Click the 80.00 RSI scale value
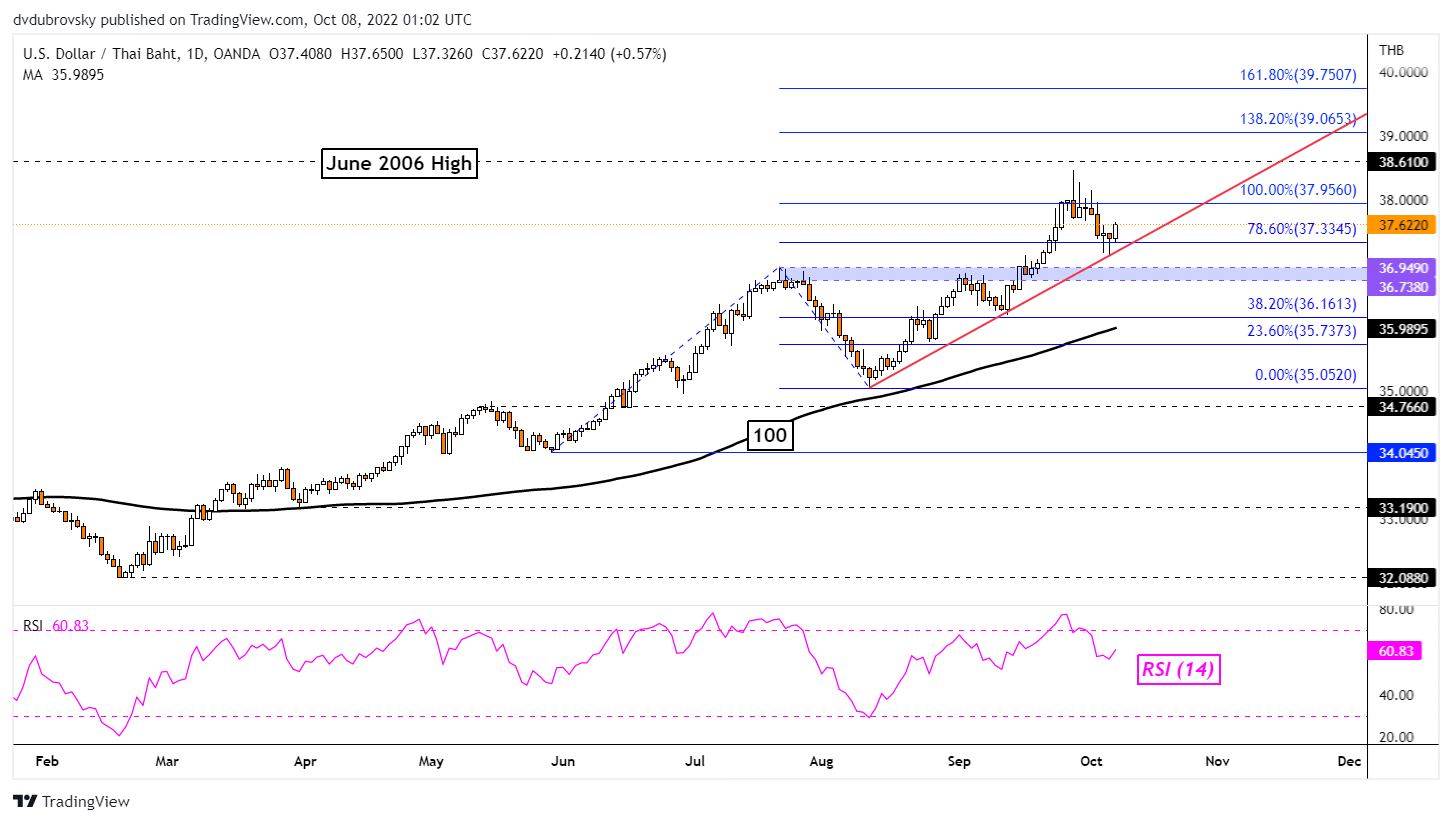Viewport: 1452px width, 823px height. point(1394,609)
